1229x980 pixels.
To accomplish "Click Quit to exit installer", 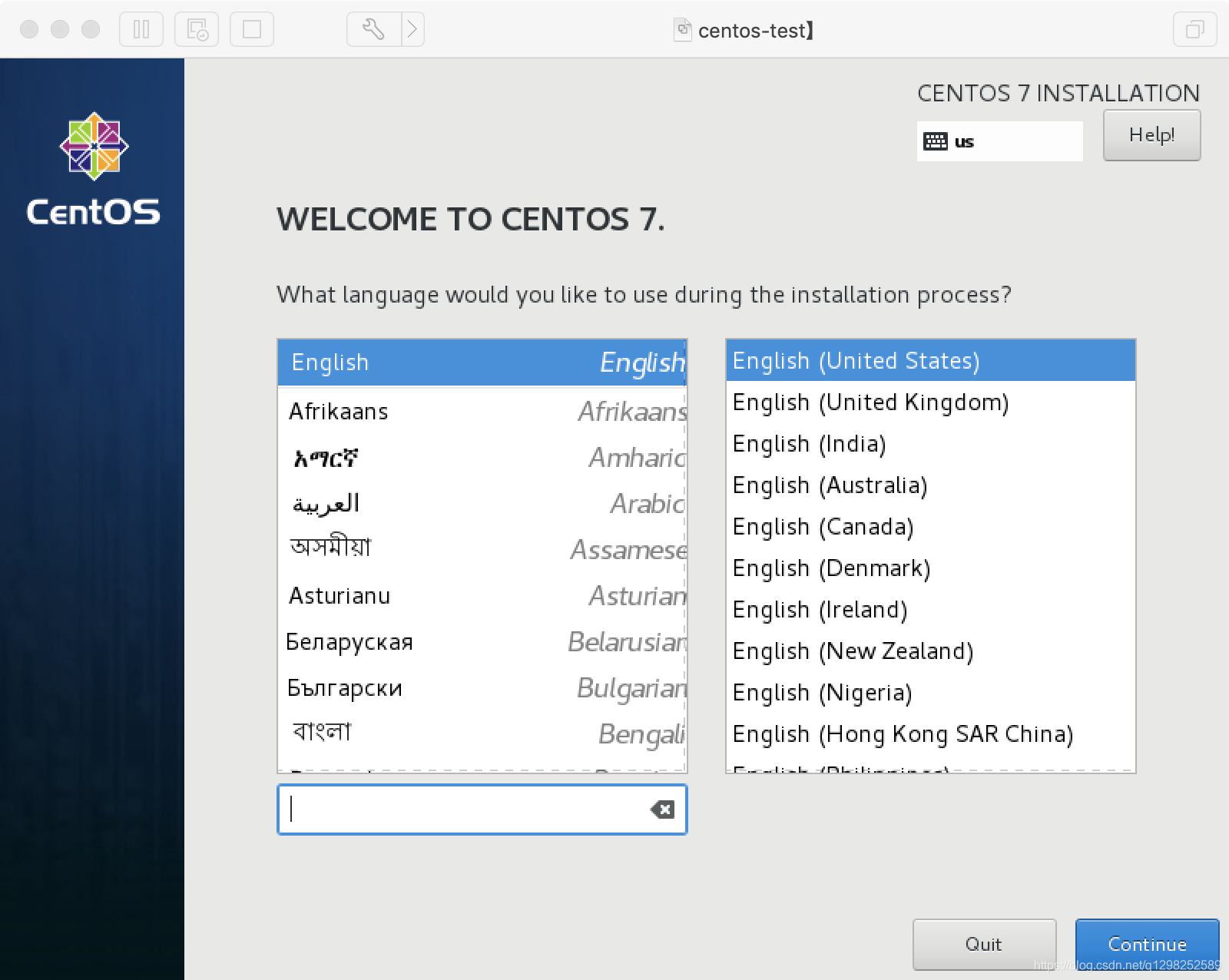I will pos(984,944).
